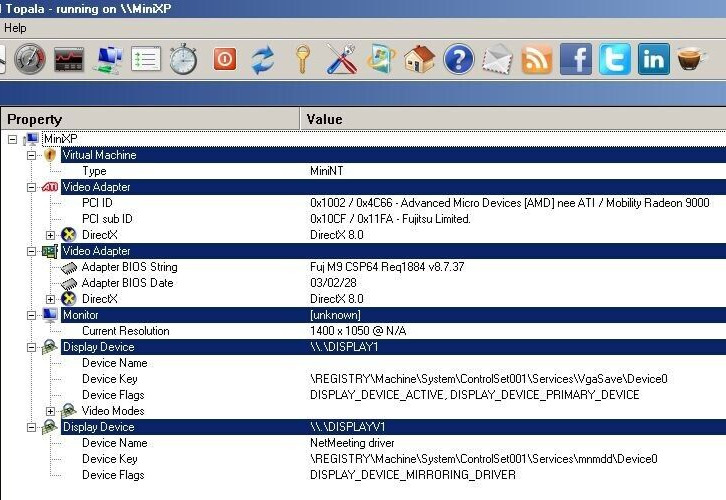Viewport: 726px width, 500px height.
Task: Click the networked computers toolbar icon
Action: 108,60
